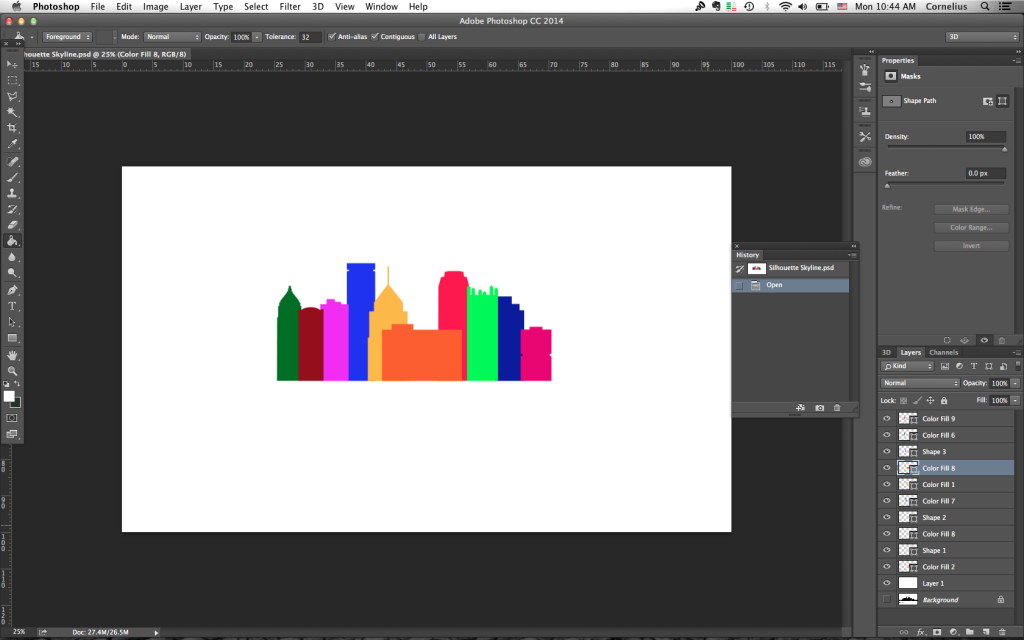
Task: Select the Type tool
Action: (13, 303)
